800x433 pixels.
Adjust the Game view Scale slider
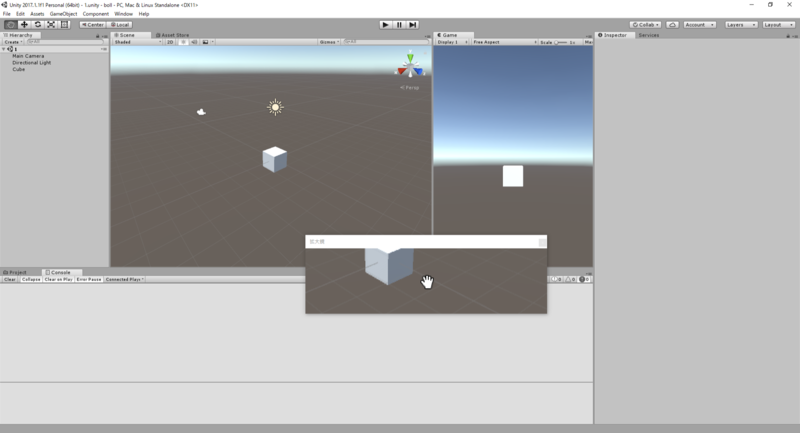pos(561,42)
